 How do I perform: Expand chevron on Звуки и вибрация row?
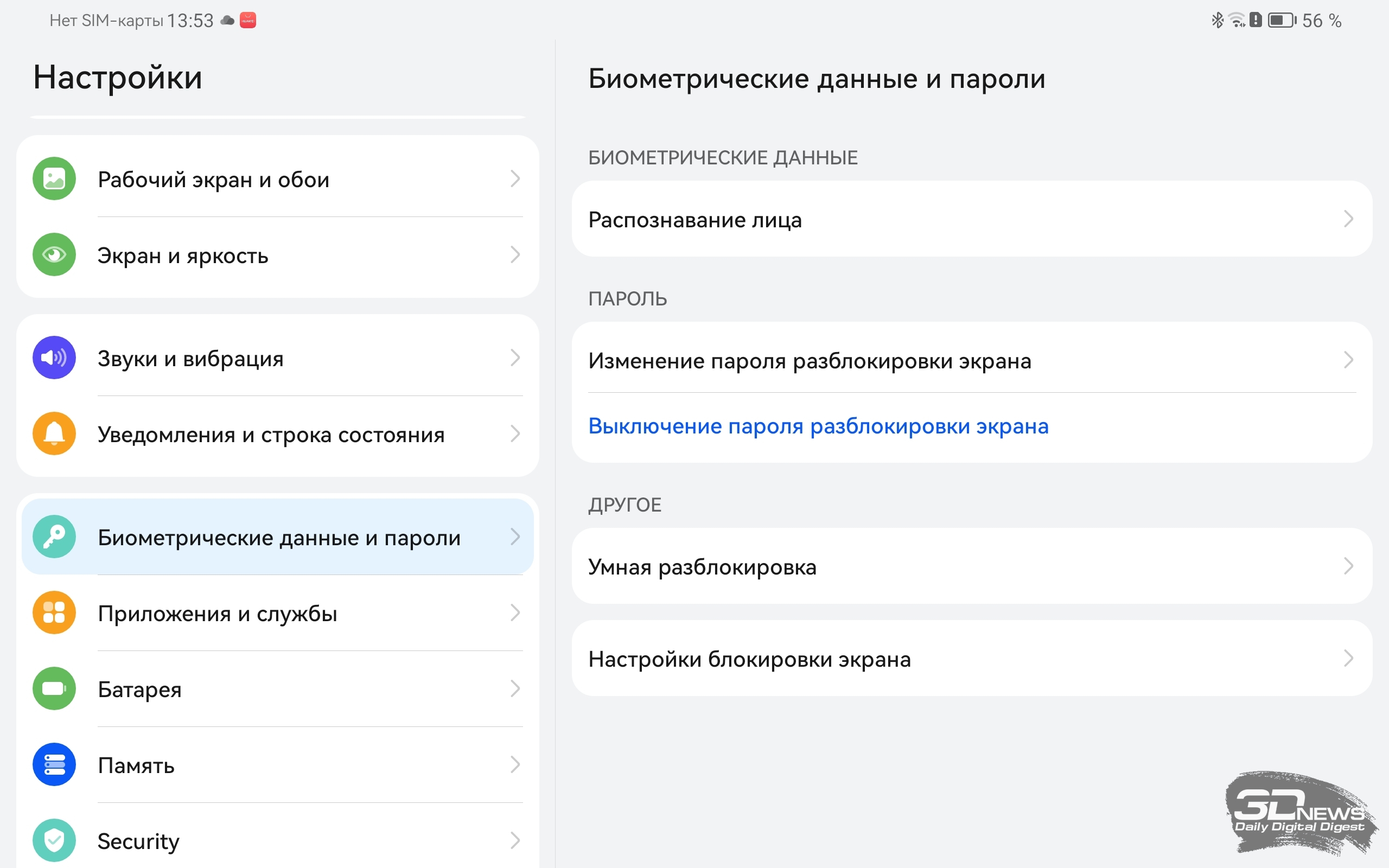515,358
